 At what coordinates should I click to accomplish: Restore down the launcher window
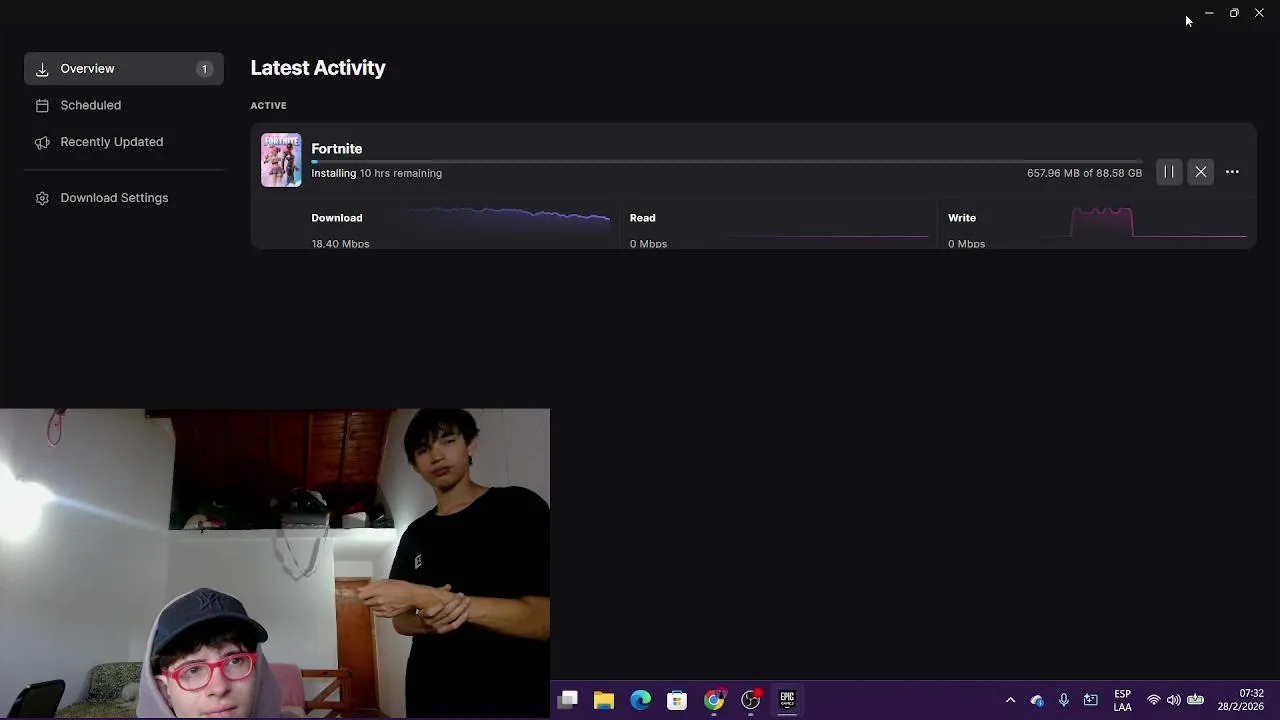[x=1234, y=13]
